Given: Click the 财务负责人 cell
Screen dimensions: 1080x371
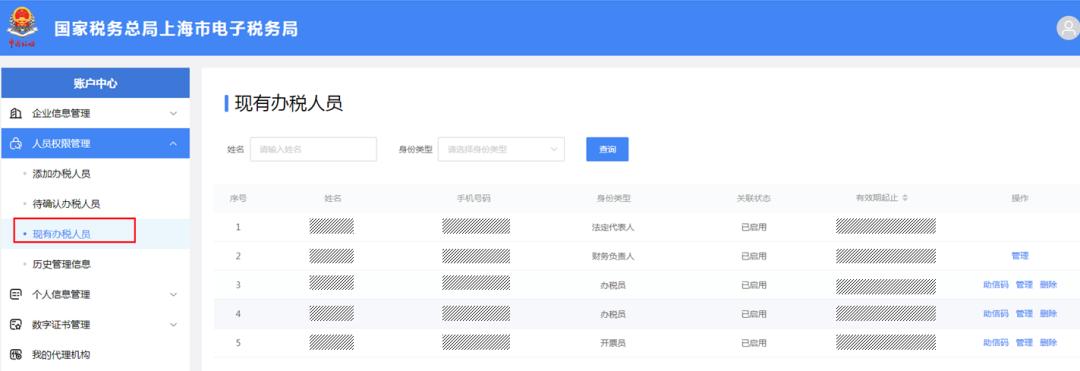Looking at the screenshot, I should [x=613, y=256].
